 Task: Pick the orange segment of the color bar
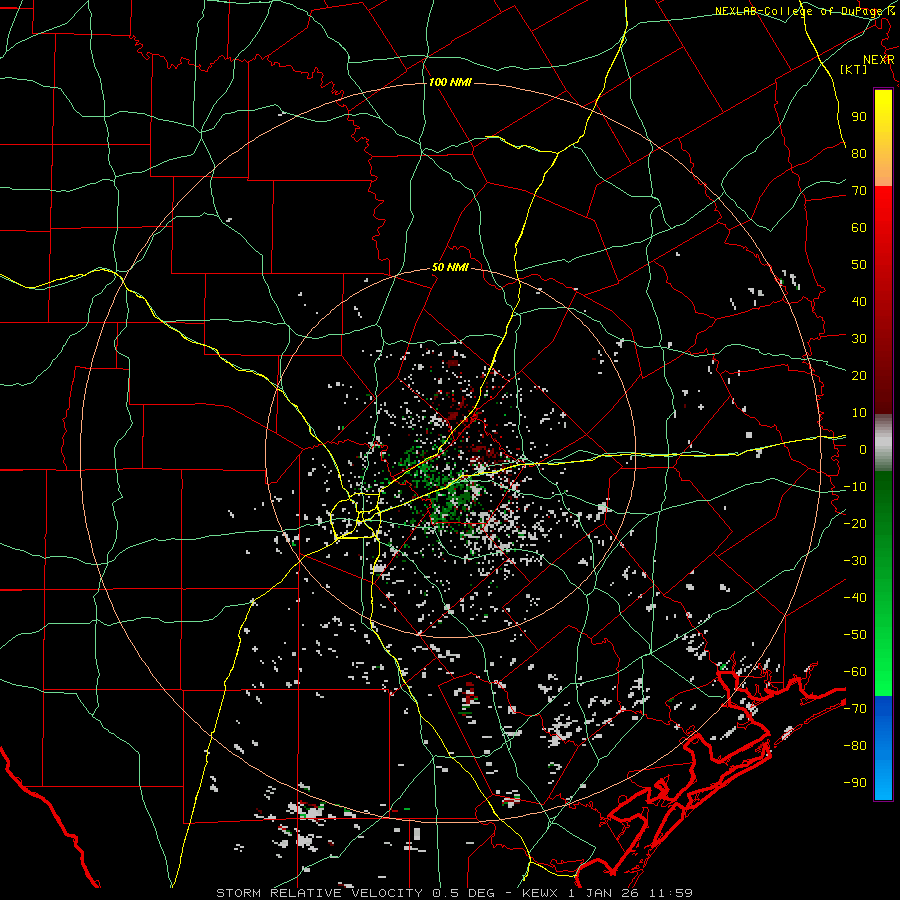click(883, 167)
